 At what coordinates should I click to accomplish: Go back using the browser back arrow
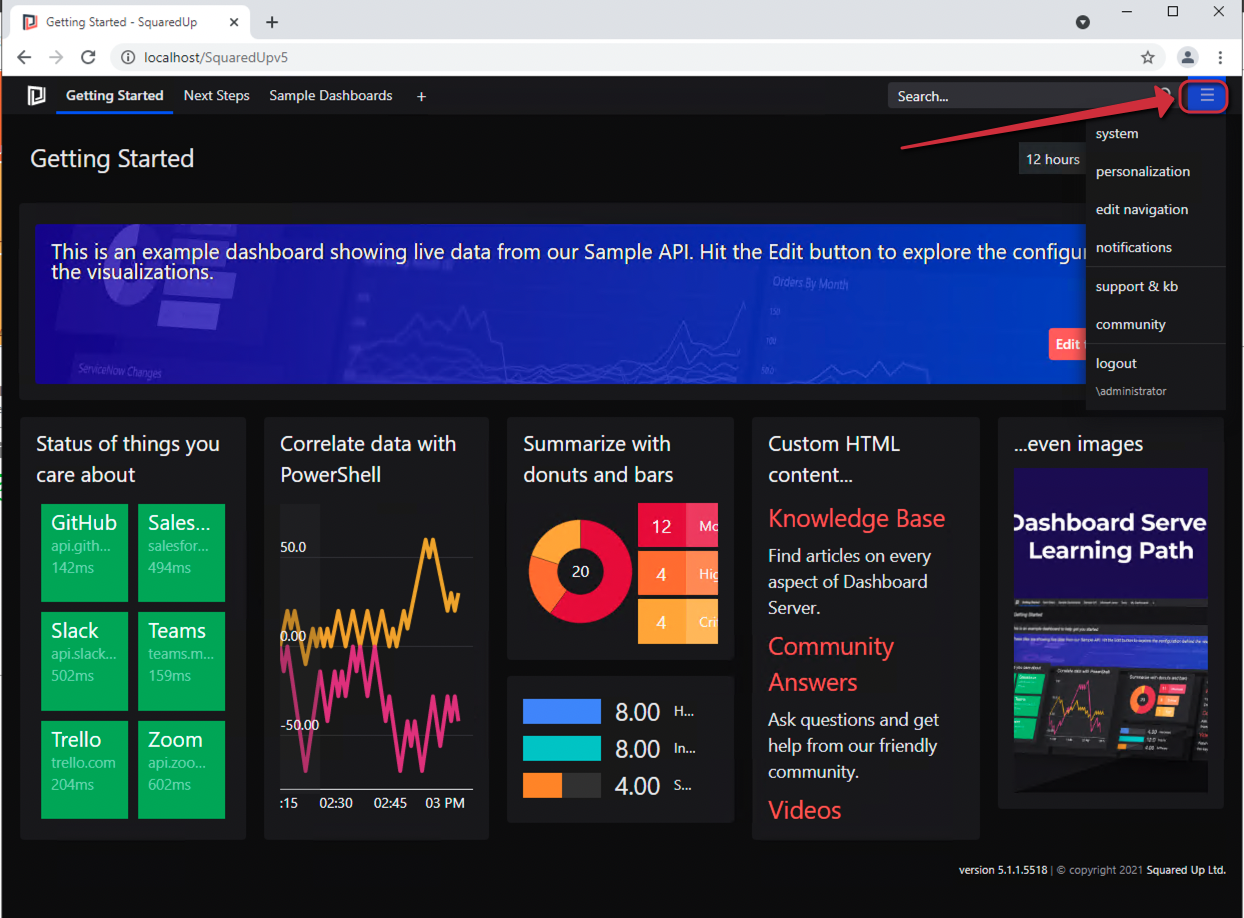click(x=25, y=57)
